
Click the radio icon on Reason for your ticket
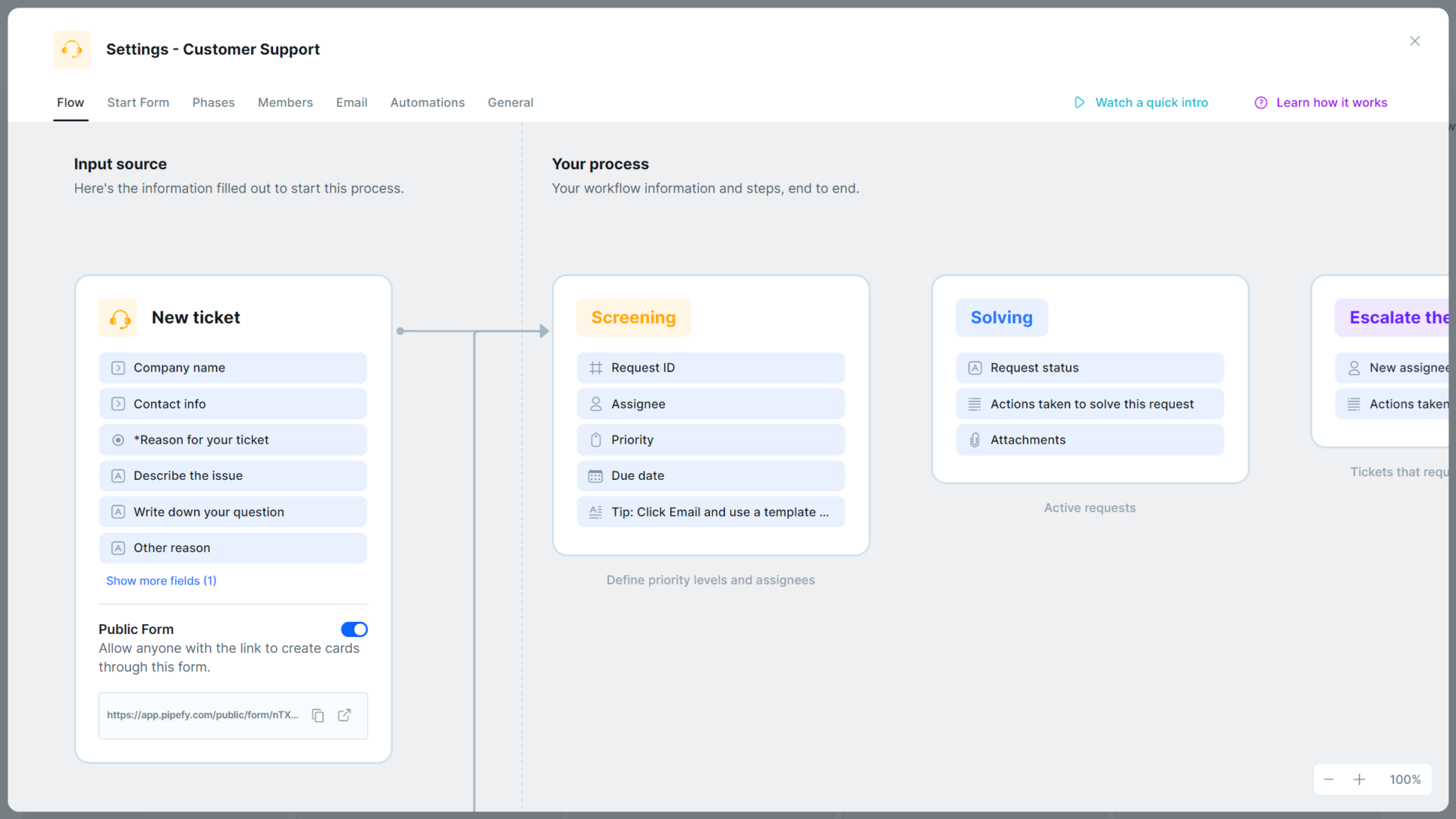coord(118,440)
